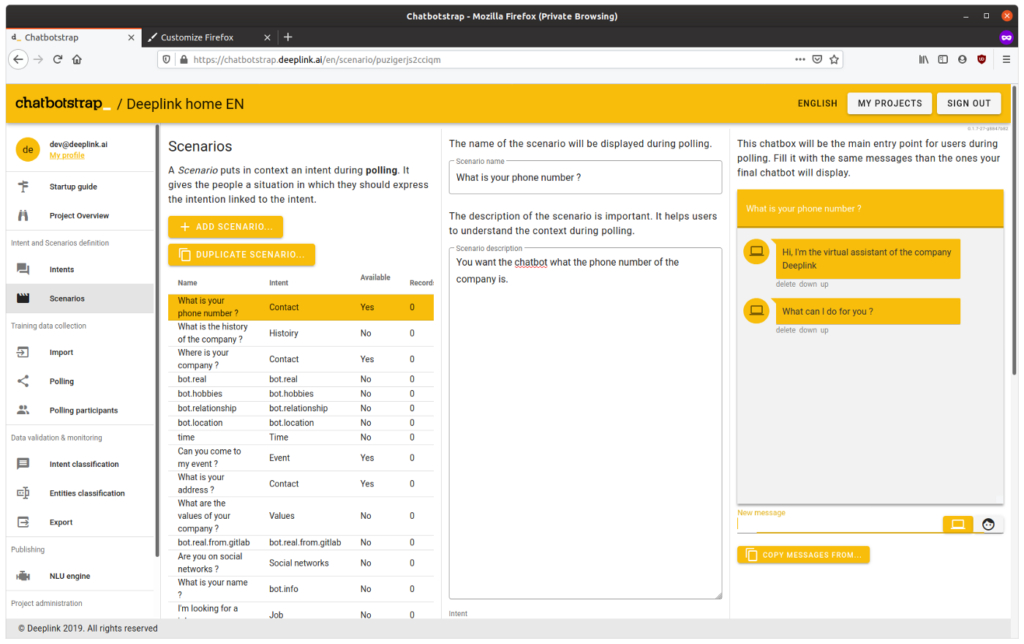This screenshot has width=1024, height=644.
Task: Close the Chatbotstrap tab
Action: tap(131, 38)
